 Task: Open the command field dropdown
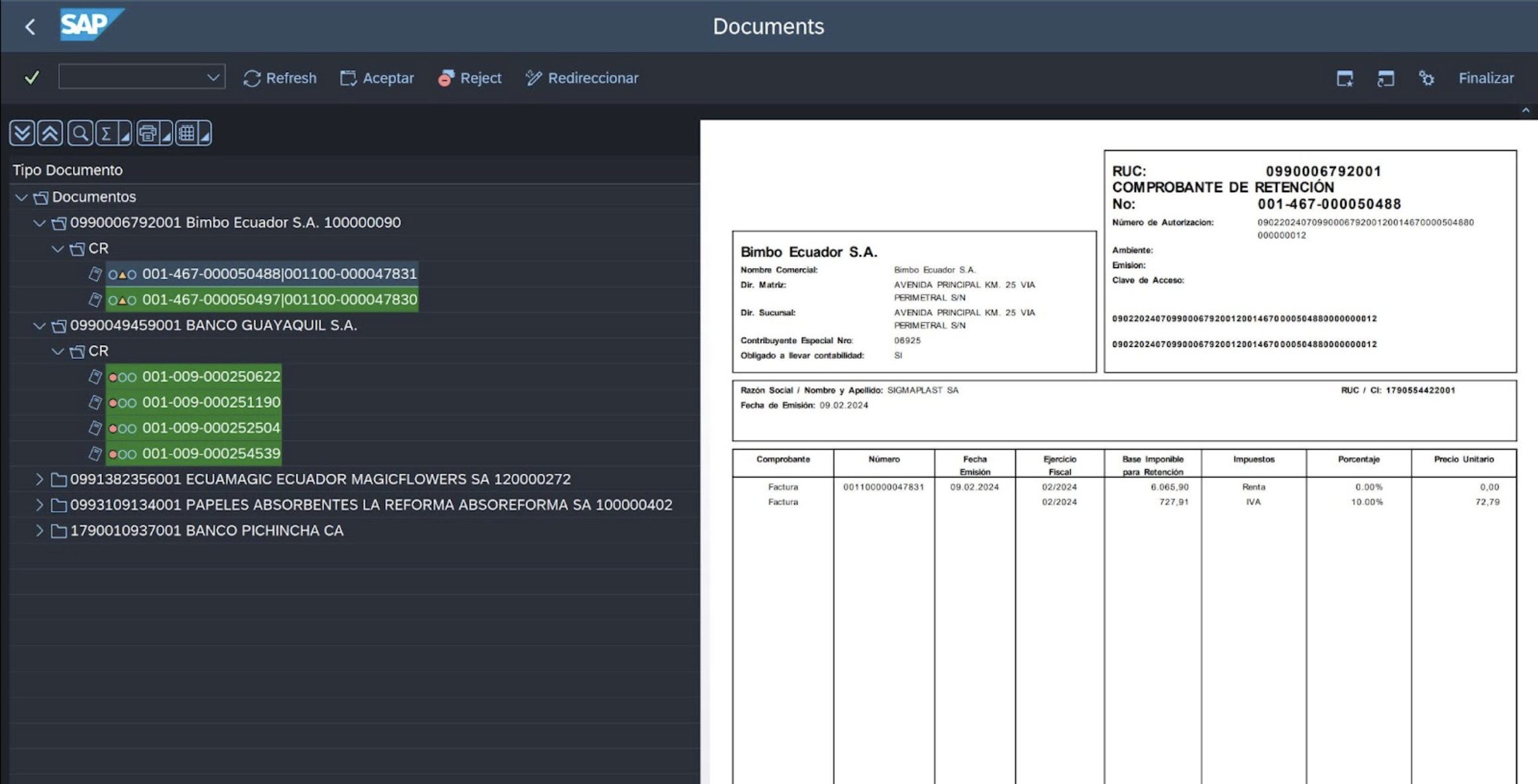[x=213, y=77]
